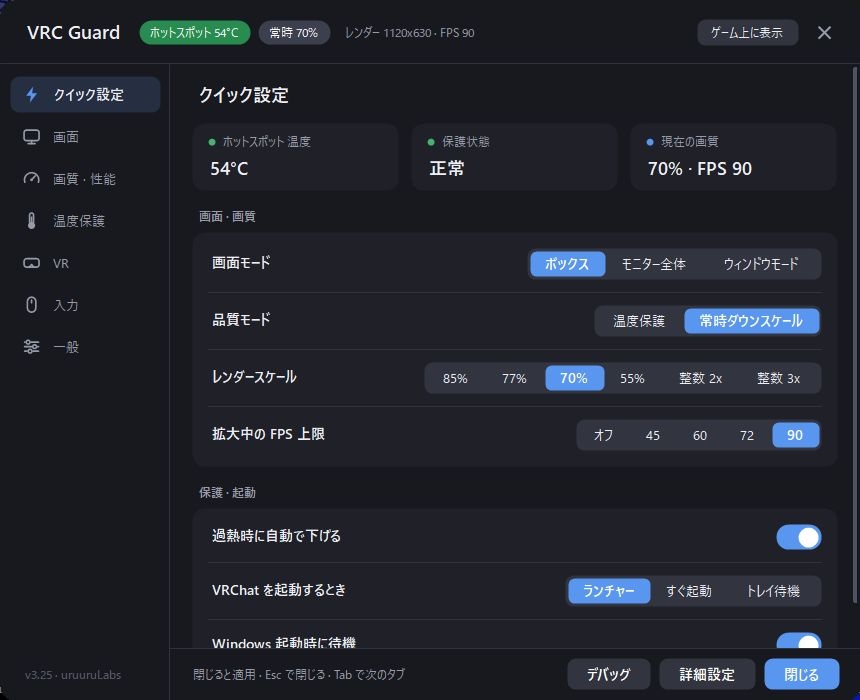This screenshot has width=860, height=700.
Task: Set FPS limit to 45
Action: [653, 435]
